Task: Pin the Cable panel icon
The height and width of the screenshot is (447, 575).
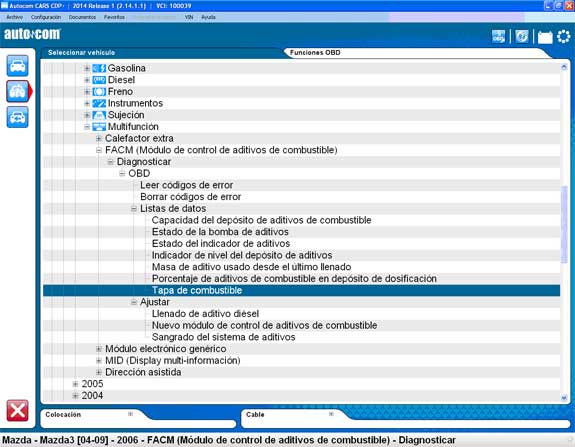Action: (x=331, y=414)
